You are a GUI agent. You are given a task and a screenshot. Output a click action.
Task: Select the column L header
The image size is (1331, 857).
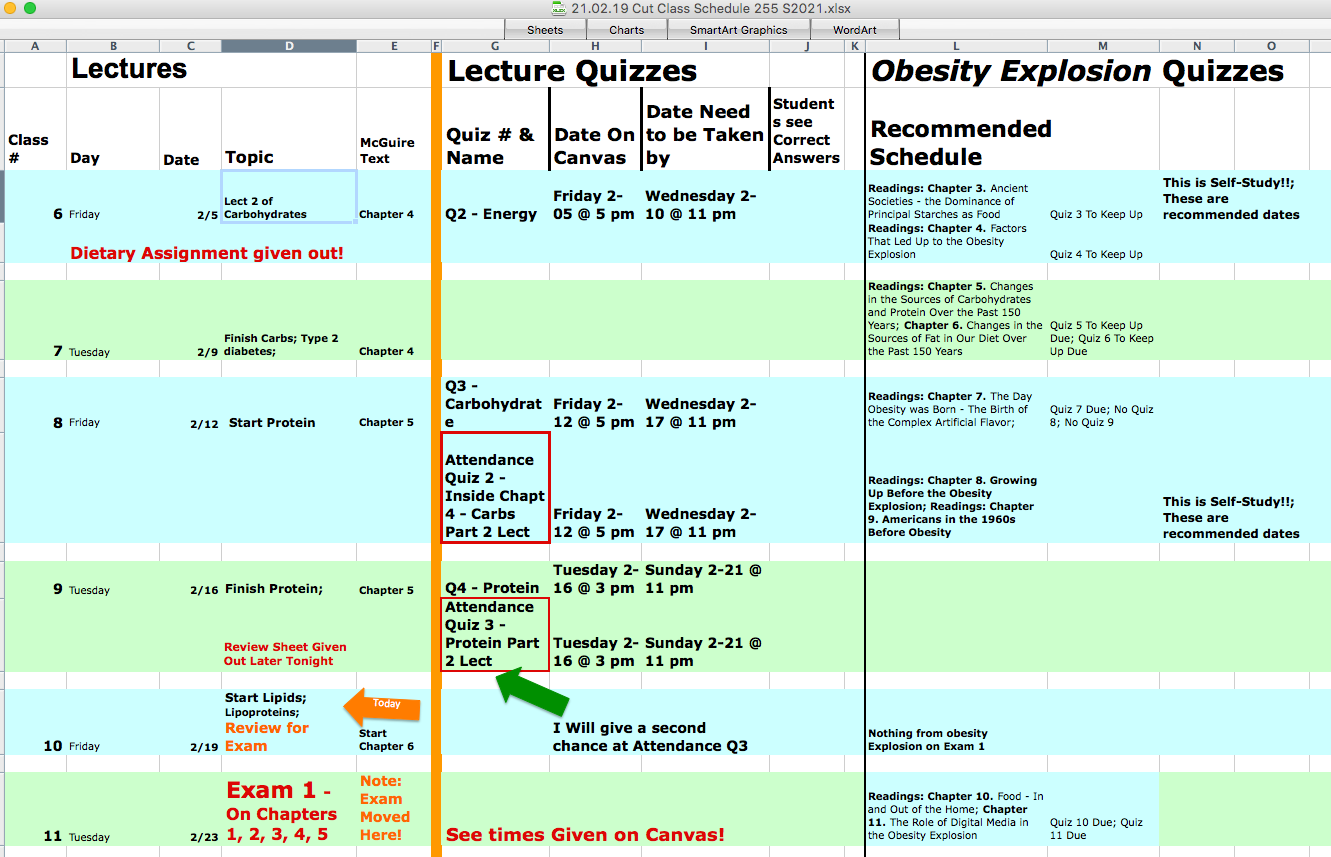coord(956,46)
